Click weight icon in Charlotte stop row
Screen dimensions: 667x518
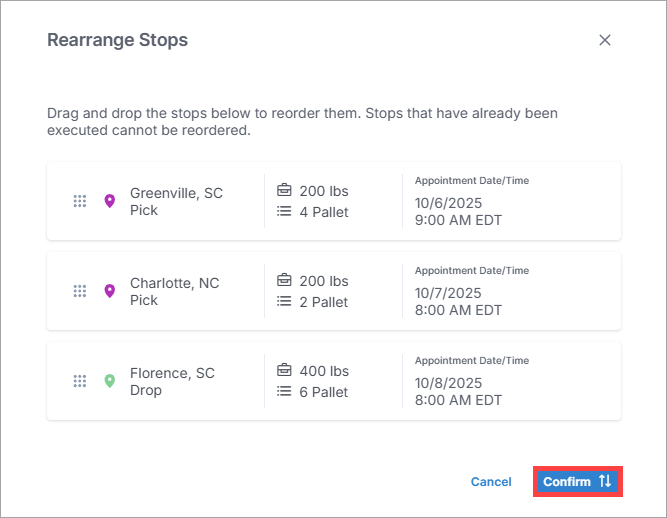284,281
